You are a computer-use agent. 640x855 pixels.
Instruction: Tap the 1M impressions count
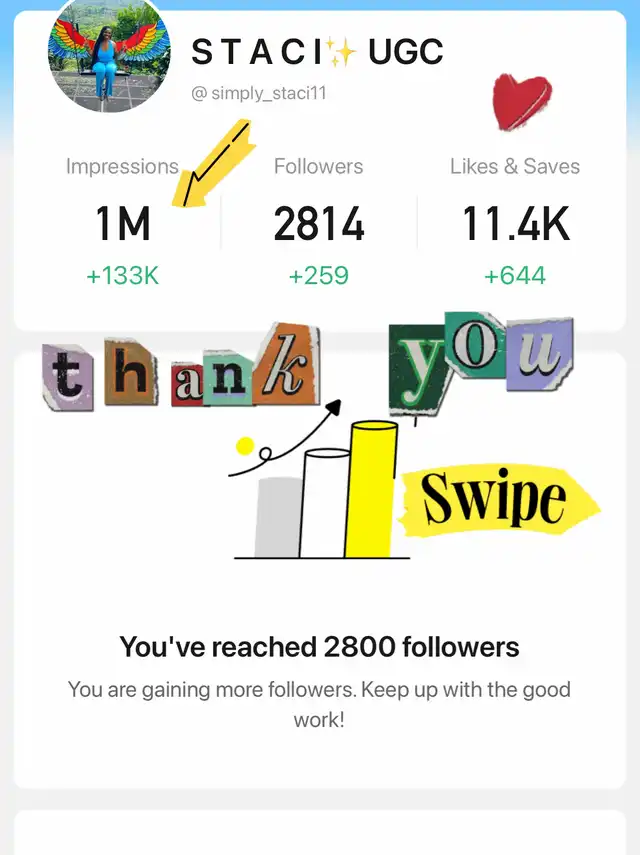[x=122, y=224]
